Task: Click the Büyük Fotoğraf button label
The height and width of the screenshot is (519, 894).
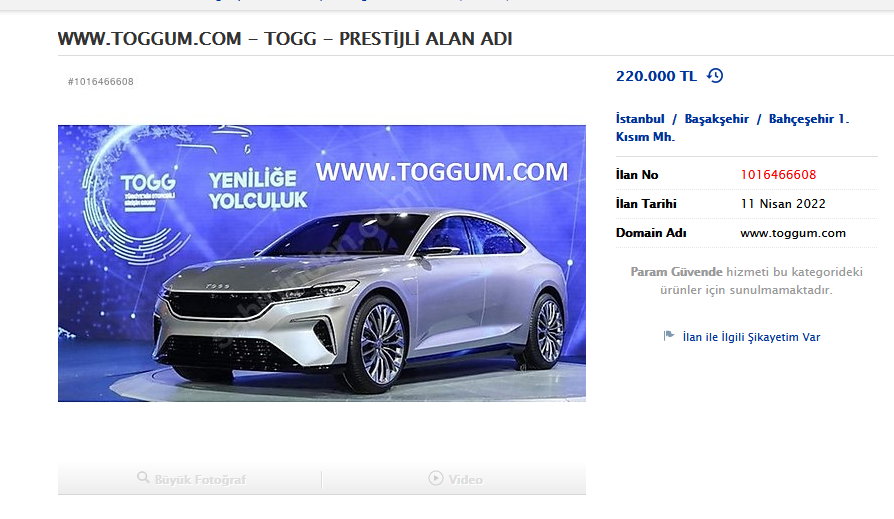Action: [x=200, y=480]
